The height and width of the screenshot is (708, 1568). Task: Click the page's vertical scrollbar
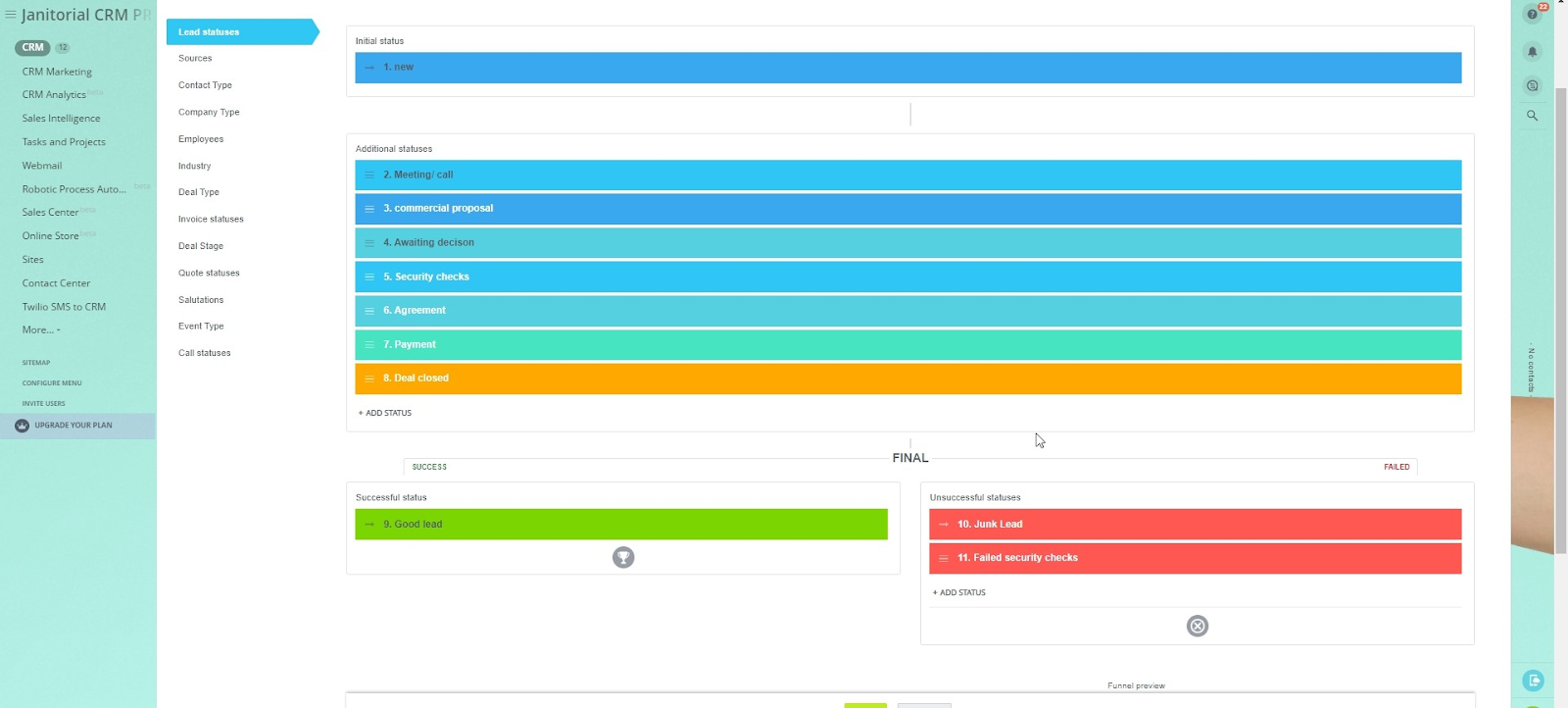[x=1561, y=319]
